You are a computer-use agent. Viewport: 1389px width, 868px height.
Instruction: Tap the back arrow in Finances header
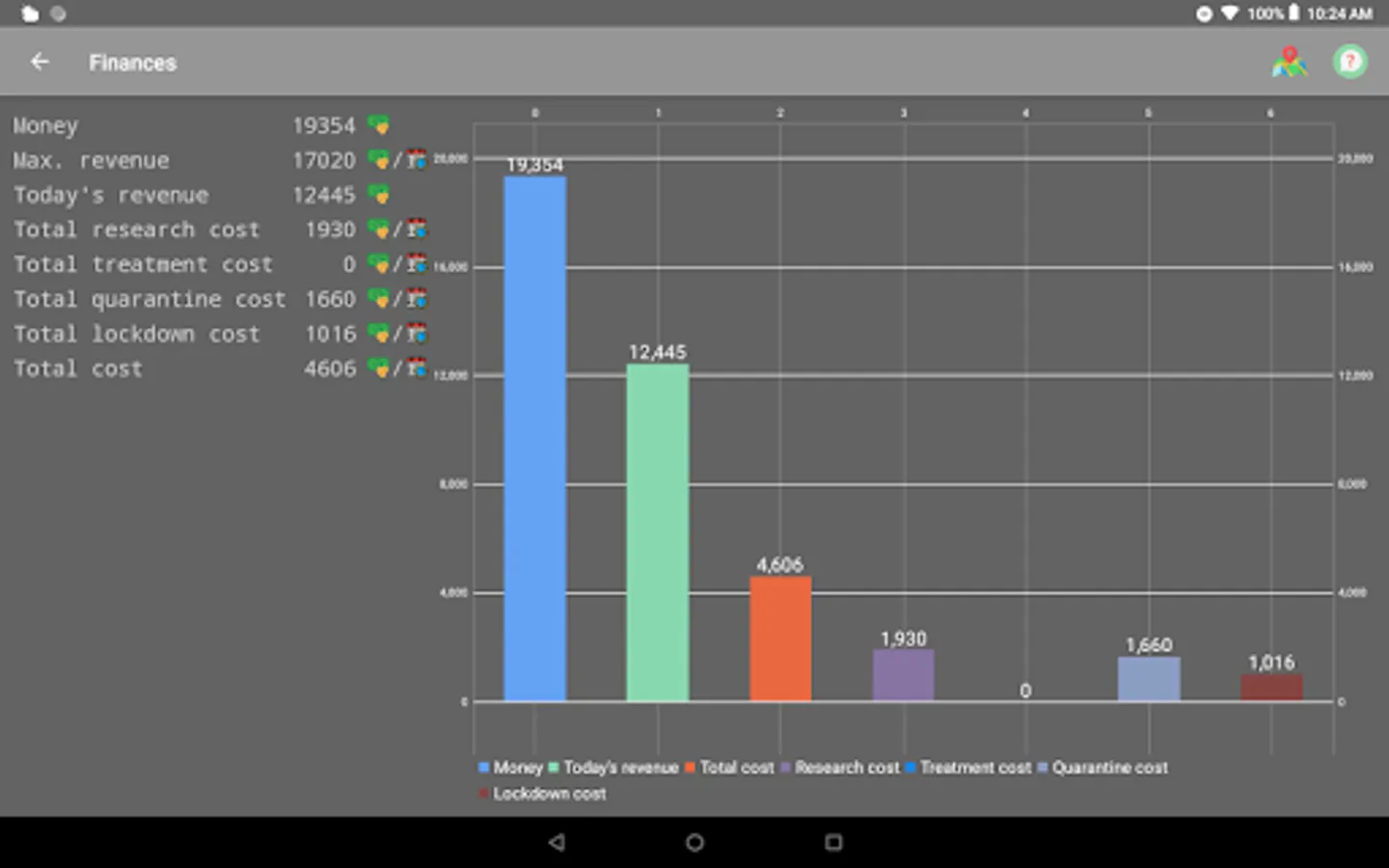point(40,62)
